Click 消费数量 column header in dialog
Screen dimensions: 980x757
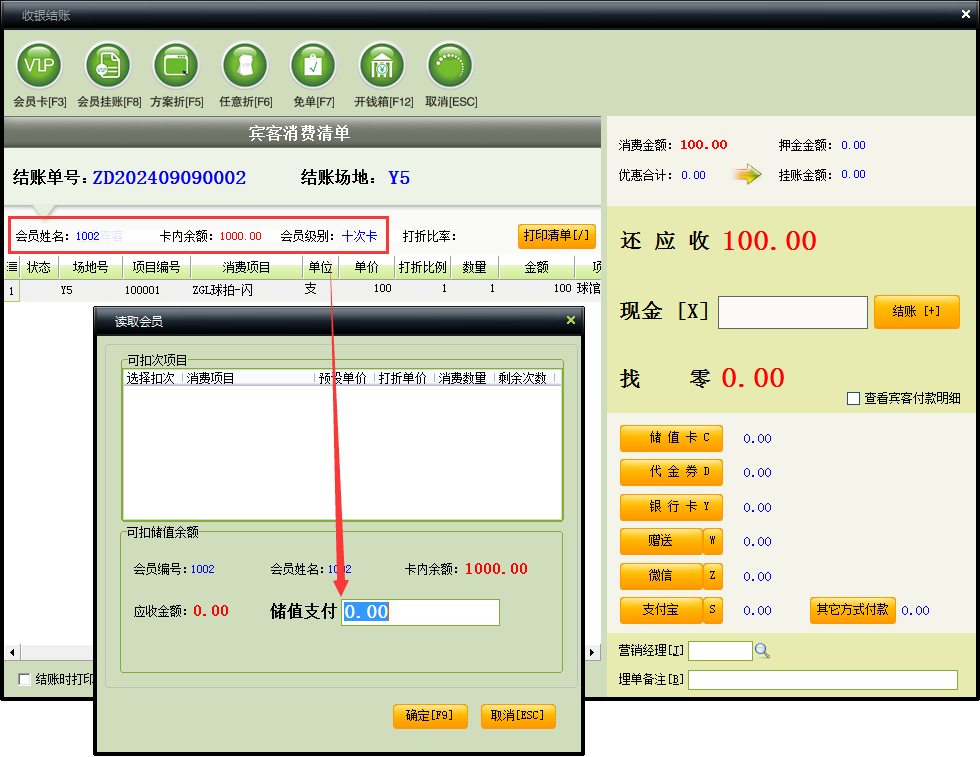(x=462, y=378)
